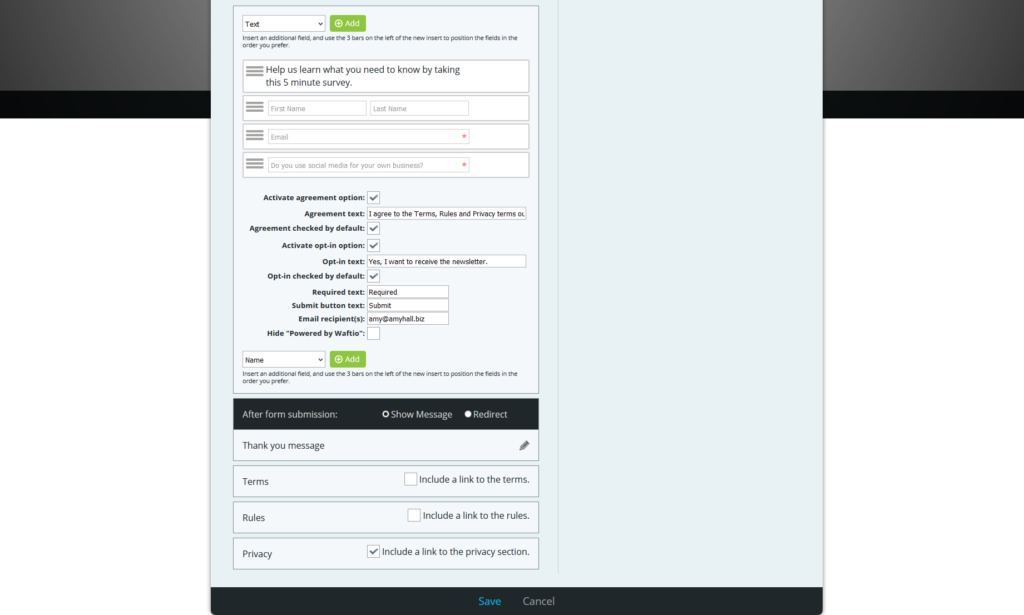Uncheck Activate agreement option
Screen dimensions: 1024x615
click(x=373, y=197)
